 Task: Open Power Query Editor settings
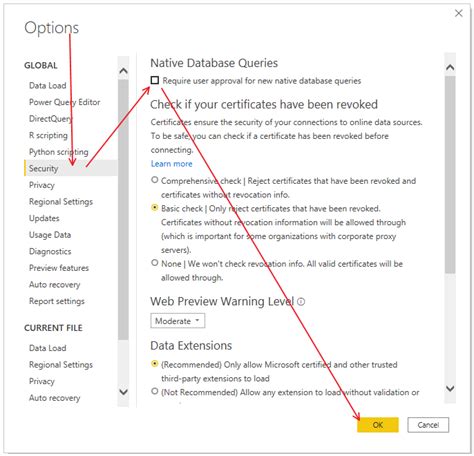point(65,102)
